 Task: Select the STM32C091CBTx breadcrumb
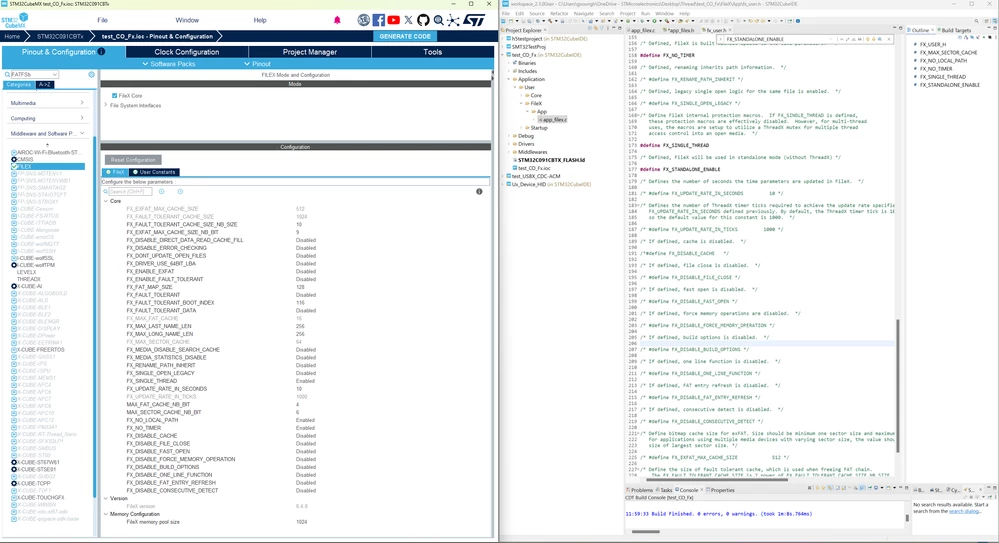pyautogui.click(x=60, y=36)
